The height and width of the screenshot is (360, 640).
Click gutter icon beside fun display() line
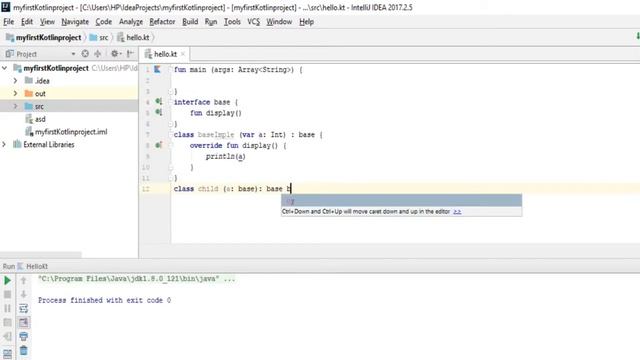pos(158,112)
